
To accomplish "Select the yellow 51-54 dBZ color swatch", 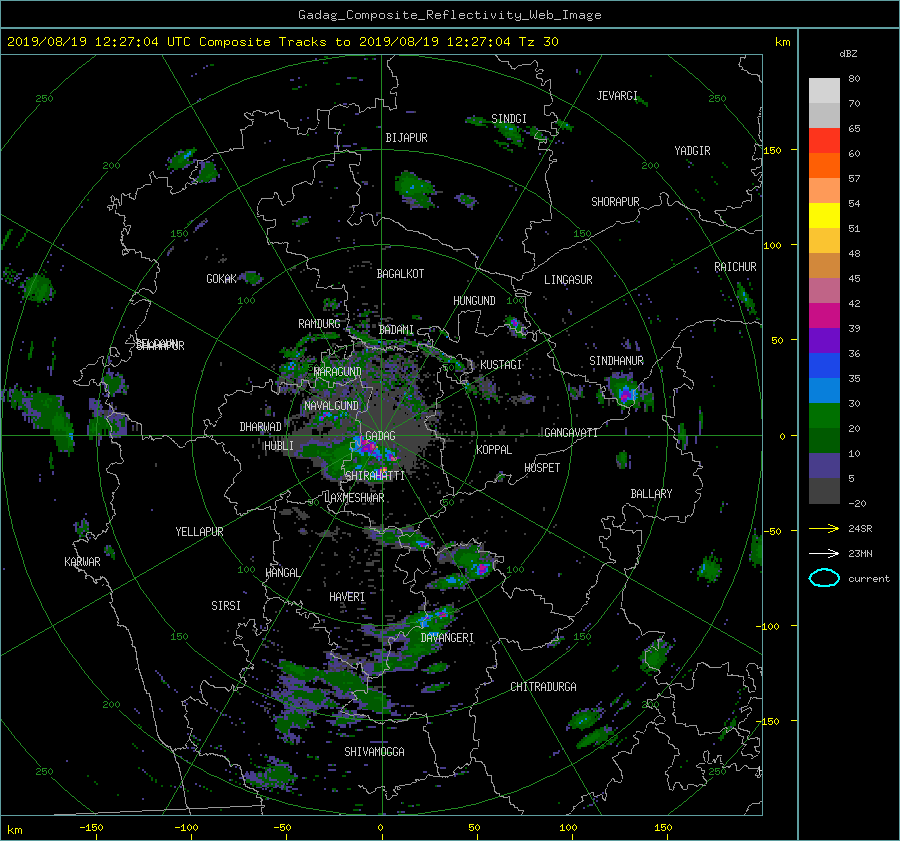I will pyautogui.click(x=824, y=216).
